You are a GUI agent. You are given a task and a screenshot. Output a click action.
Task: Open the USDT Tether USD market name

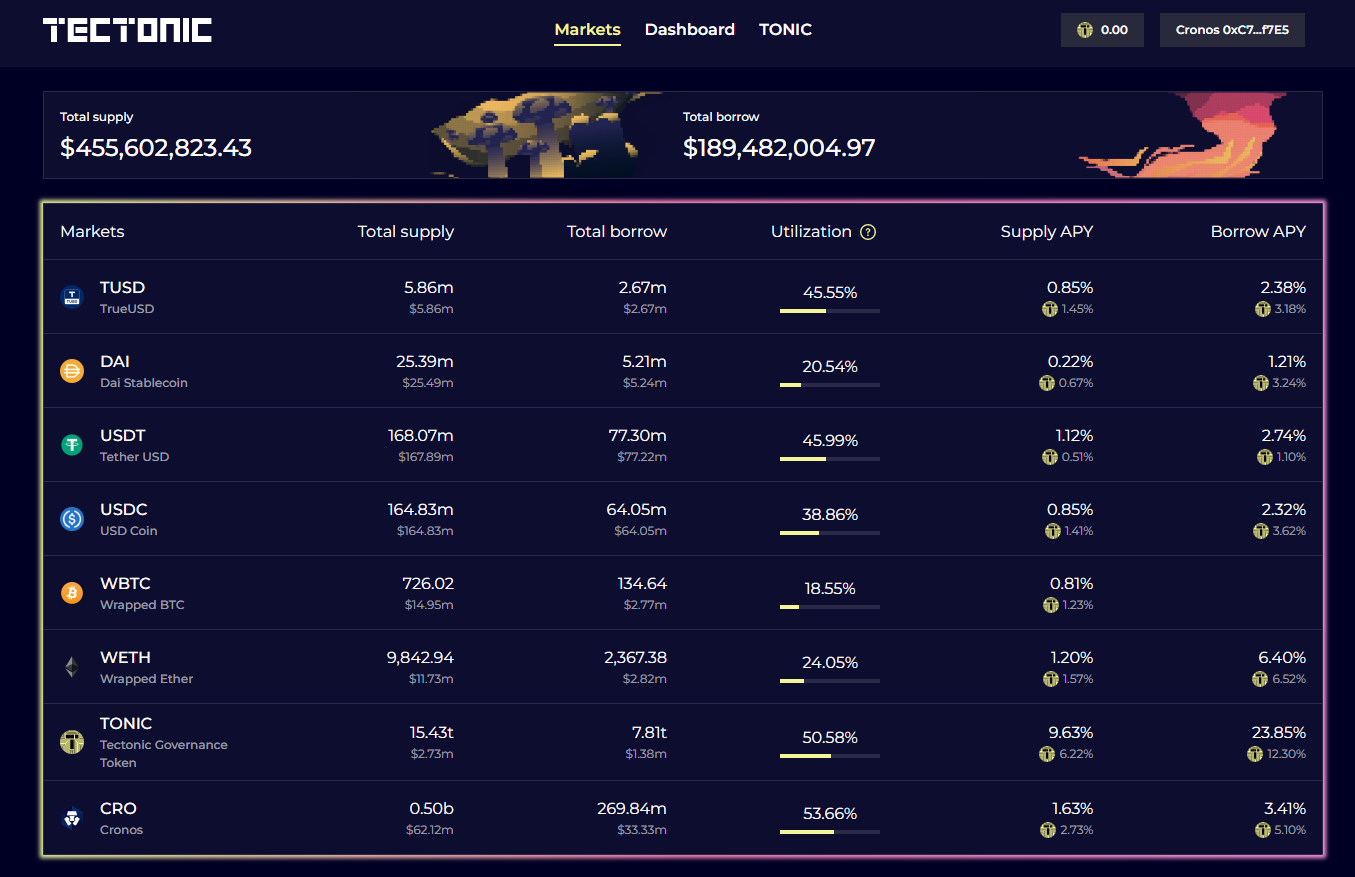coord(135,445)
